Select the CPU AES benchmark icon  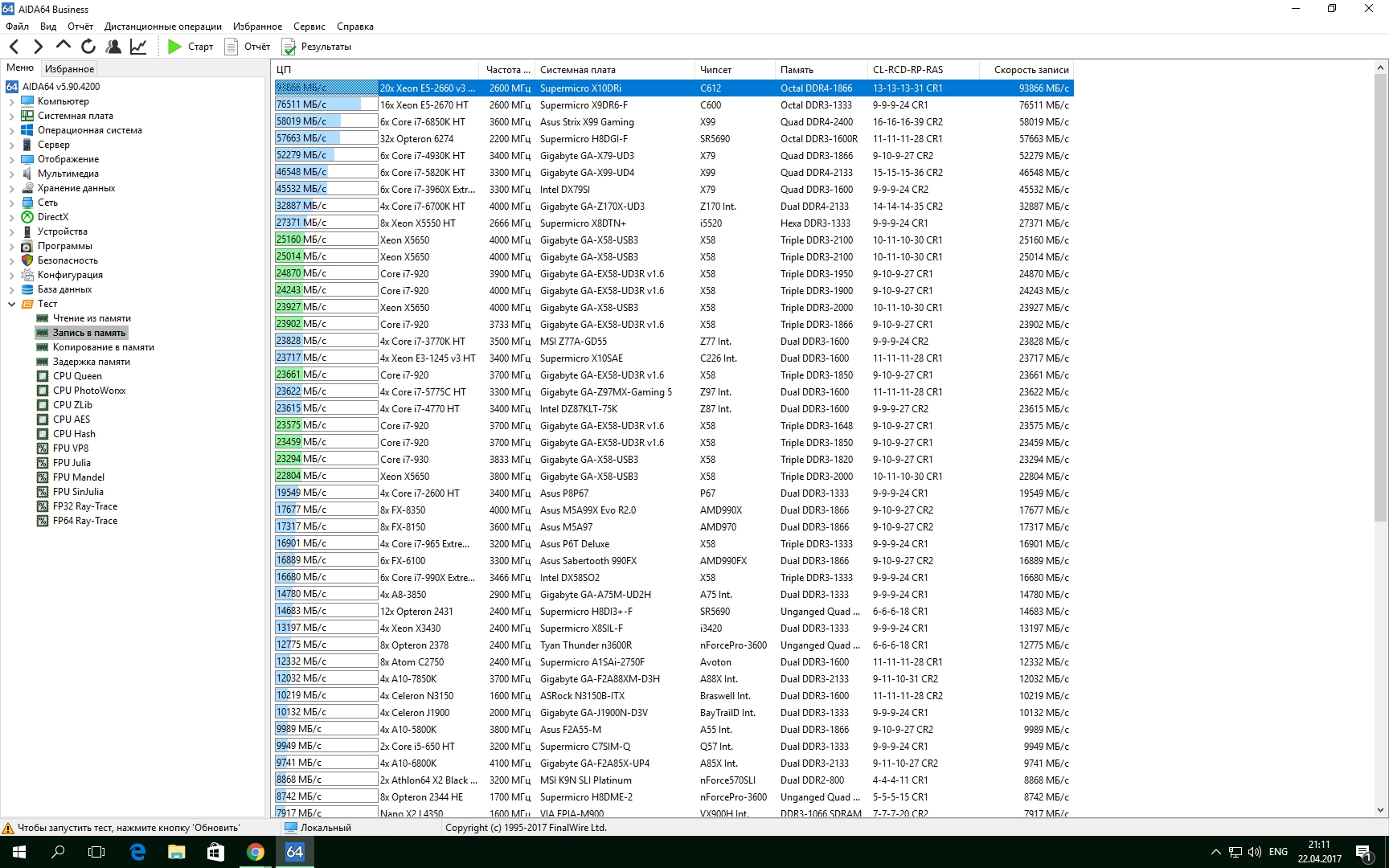coord(43,420)
